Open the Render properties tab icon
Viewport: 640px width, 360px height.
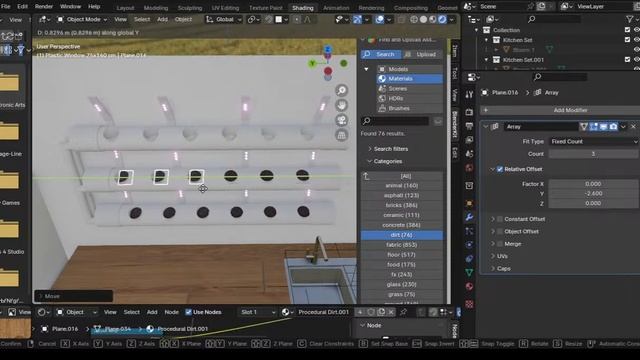469,112
